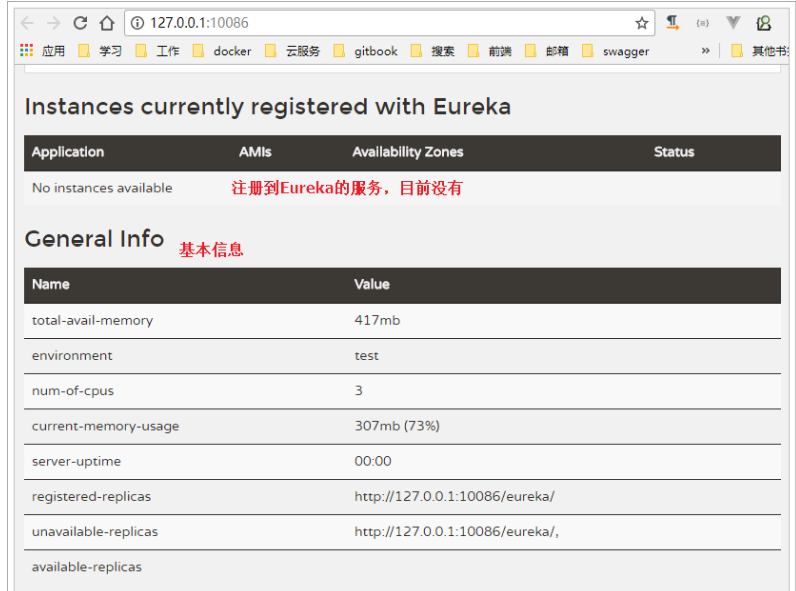Click the General Info heading
The image size is (796, 591).
click(94, 239)
